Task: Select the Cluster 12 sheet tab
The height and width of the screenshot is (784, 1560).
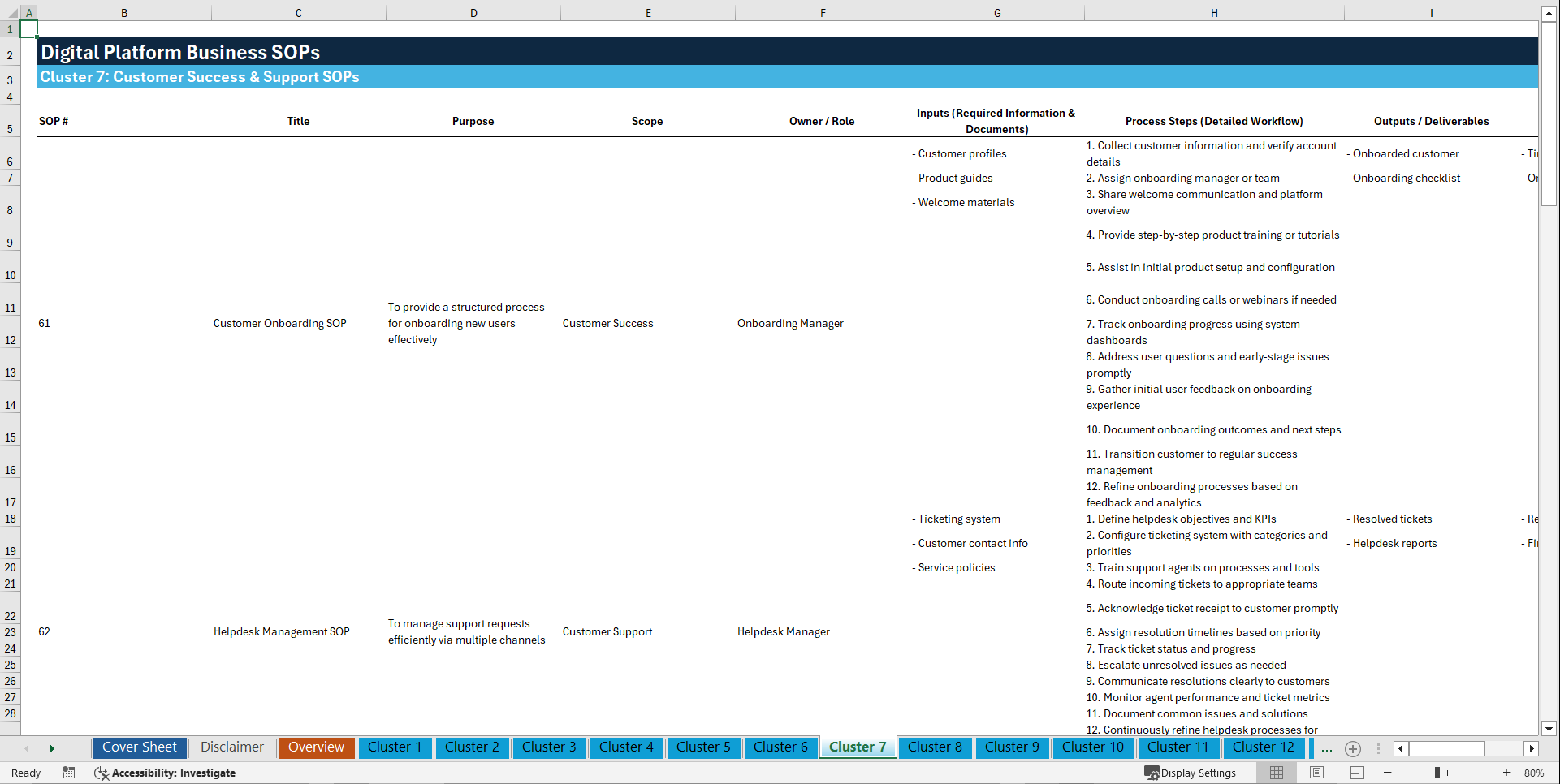Action: point(1264,747)
